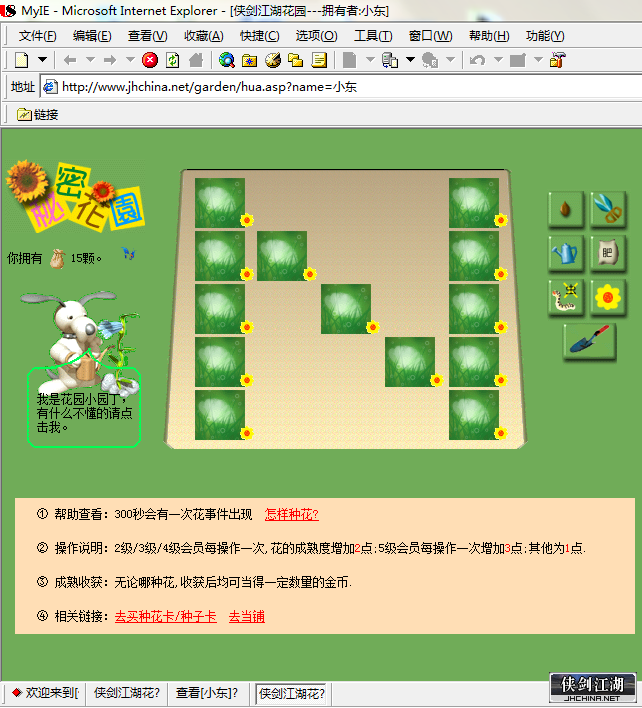Open the 怎样种花? help link
This screenshot has height=708, width=642.
pyautogui.click(x=292, y=514)
